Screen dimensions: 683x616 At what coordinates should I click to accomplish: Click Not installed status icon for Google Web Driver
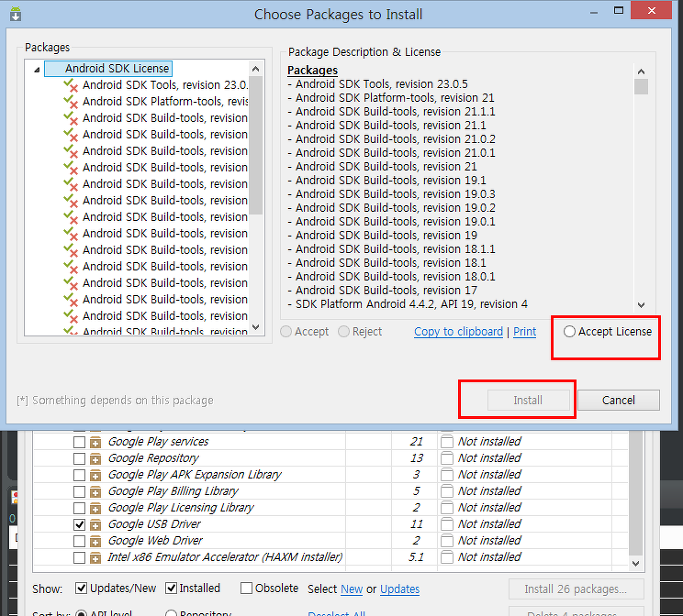(x=446, y=541)
